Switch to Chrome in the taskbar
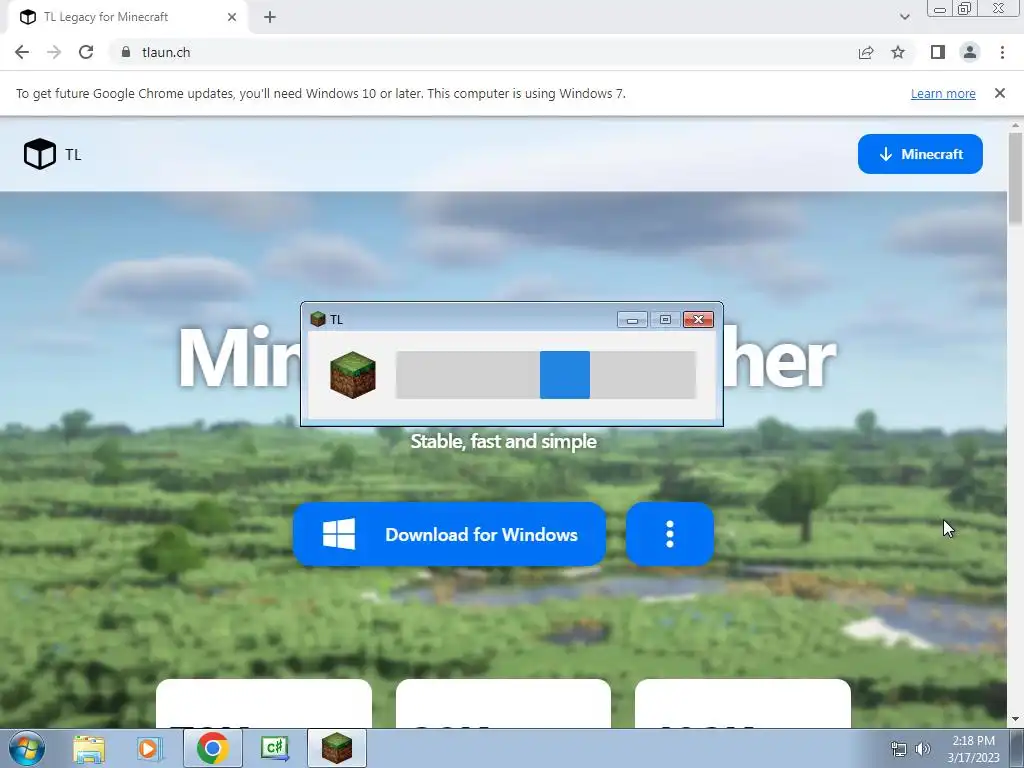Viewport: 1024px width, 768px height. [213, 748]
